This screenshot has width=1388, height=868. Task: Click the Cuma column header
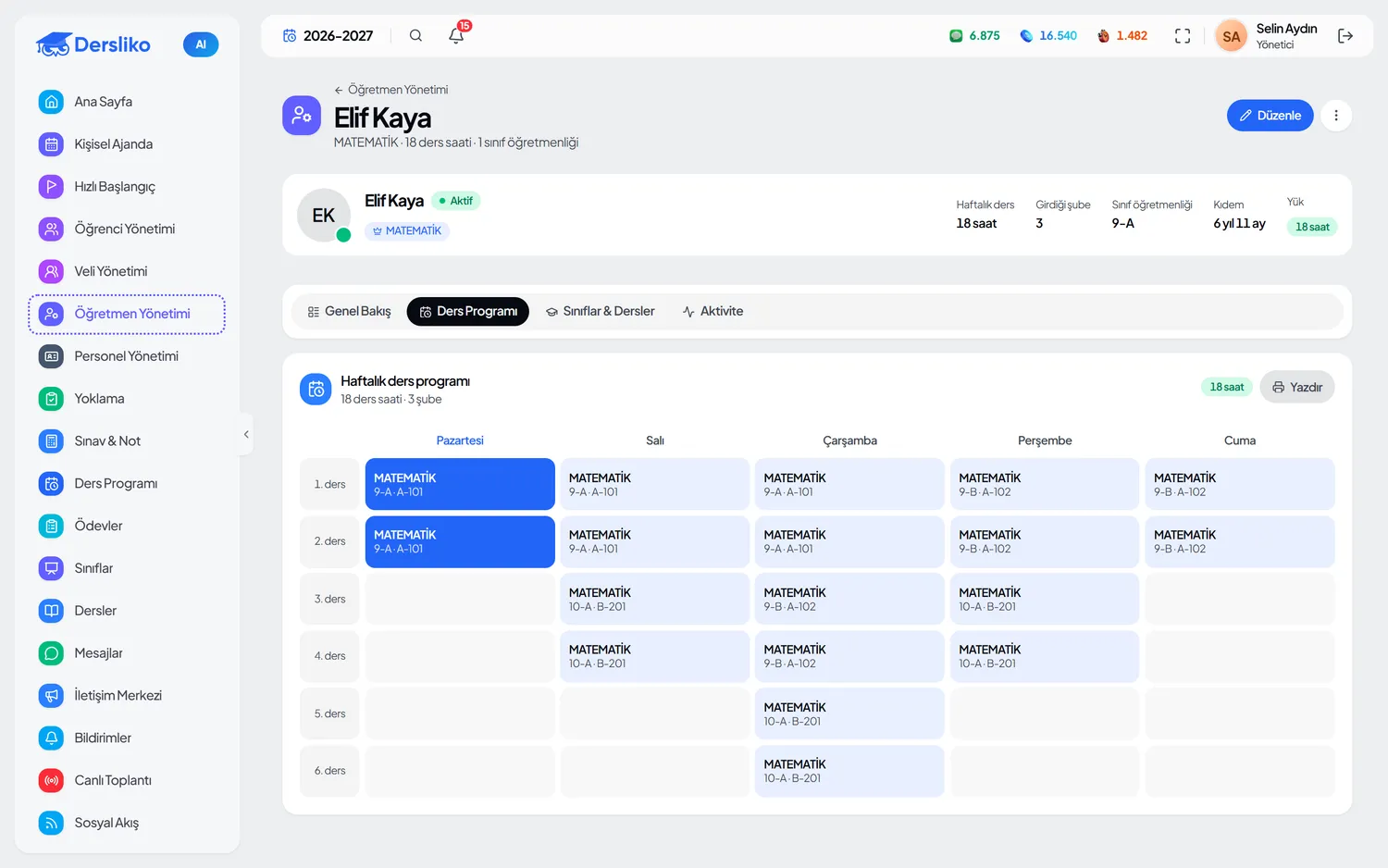tap(1240, 440)
